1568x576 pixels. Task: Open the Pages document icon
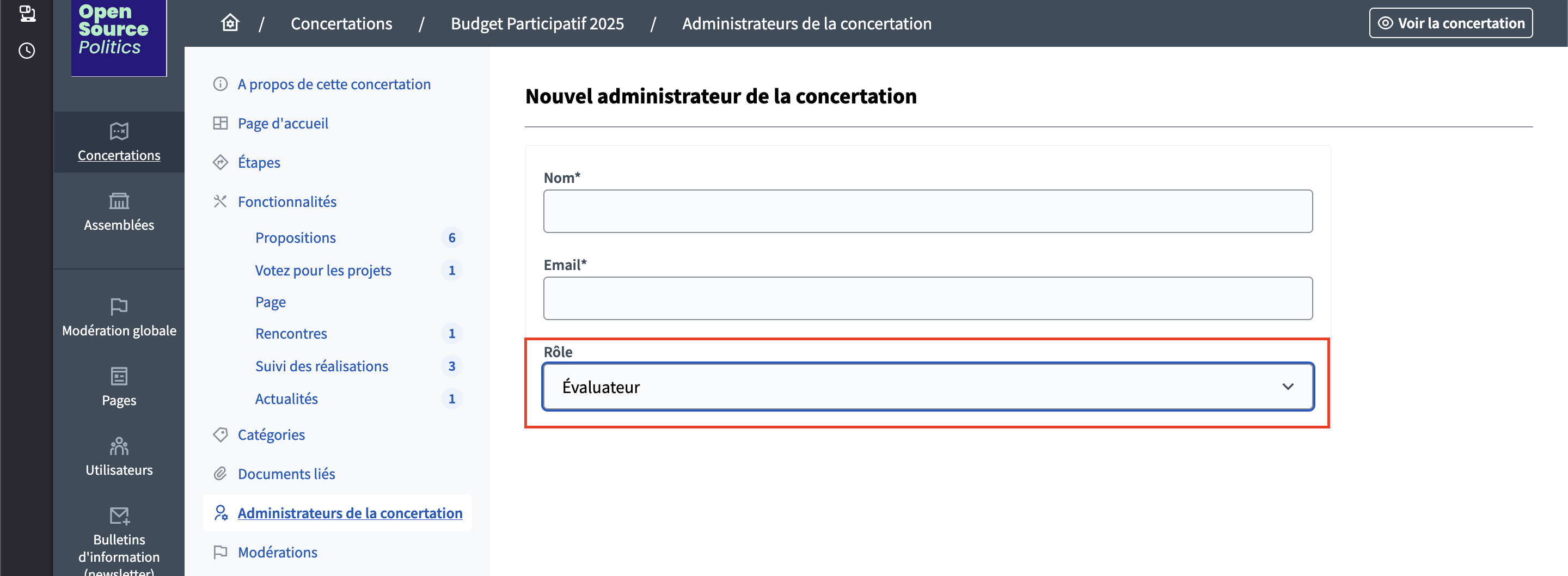(119, 376)
